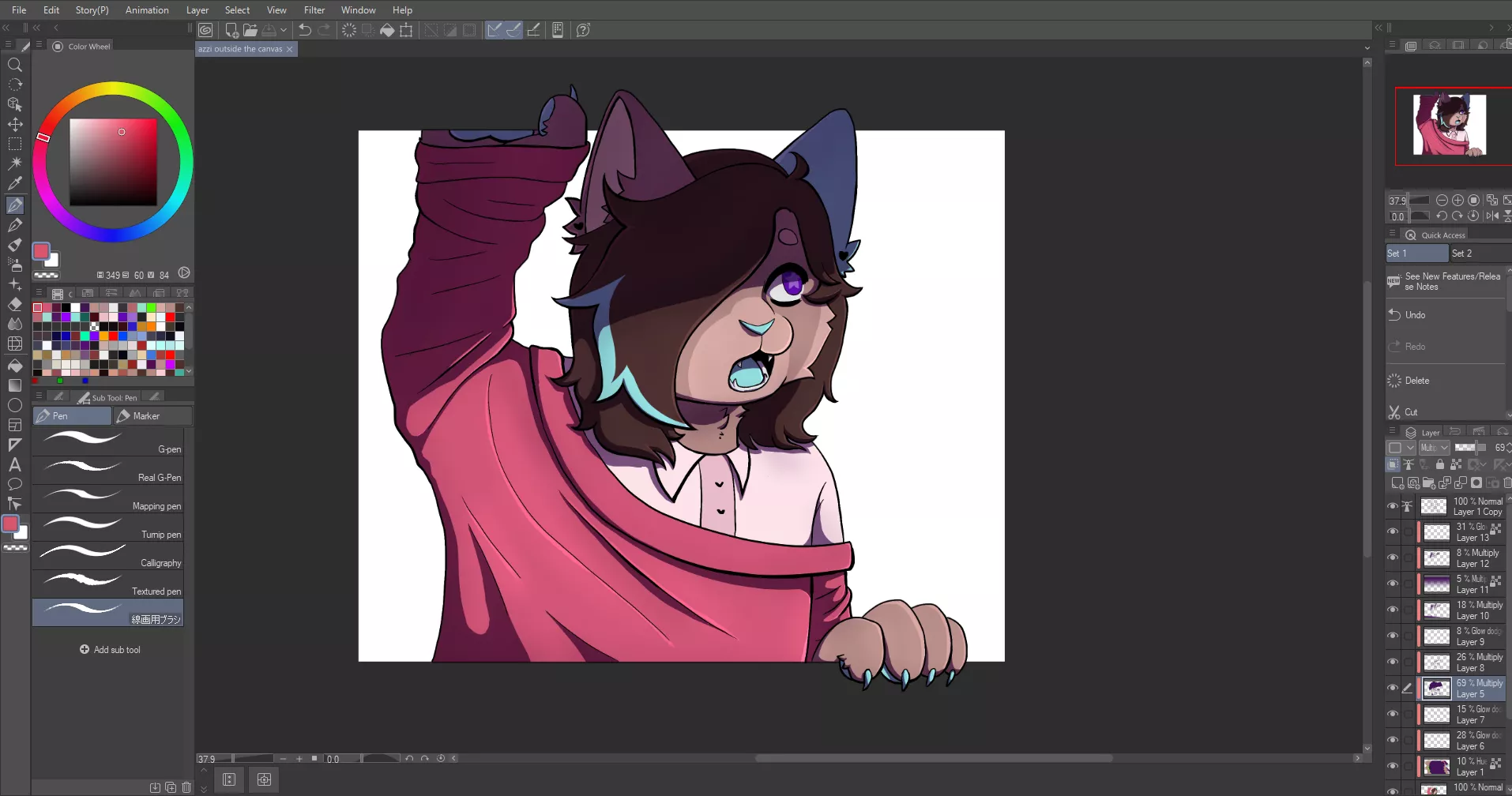Click the Add sub tool button
Screen dimensions: 1512x796
(111, 649)
